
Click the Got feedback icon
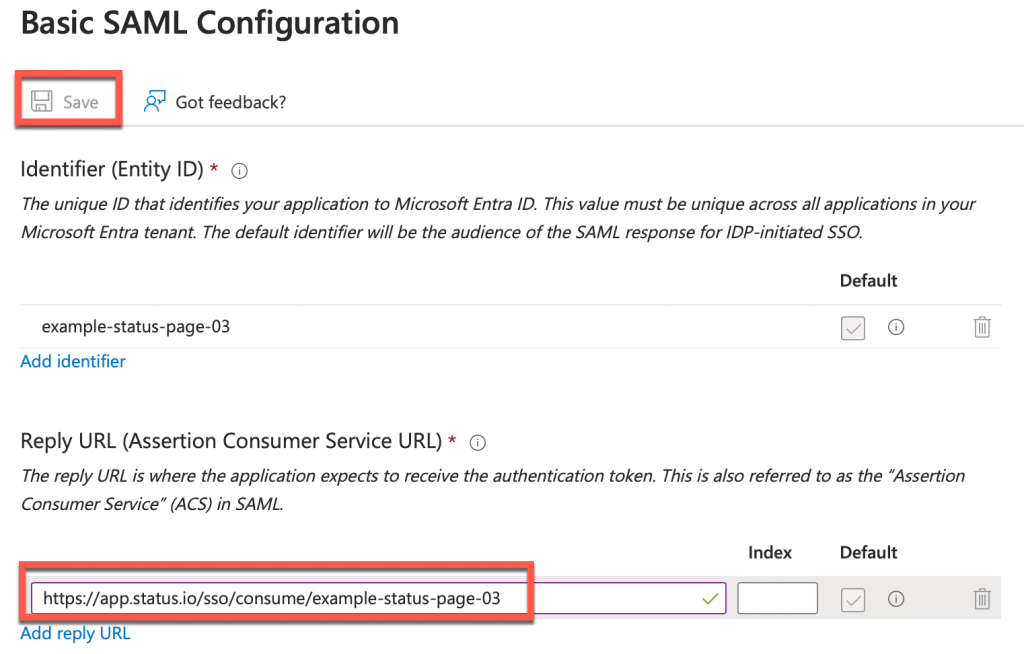coord(154,100)
